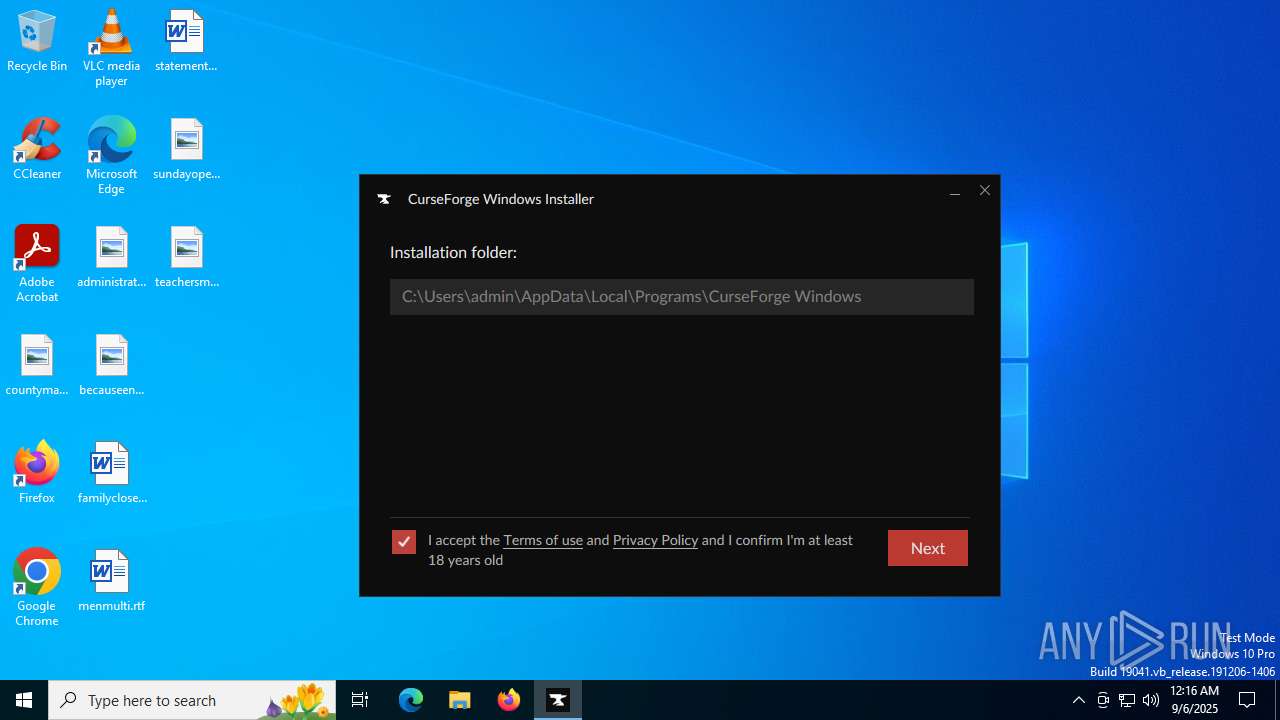The width and height of the screenshot is (1280, 720).
Task: Open Firefox from the taskbar
Action: pos(509,700)
